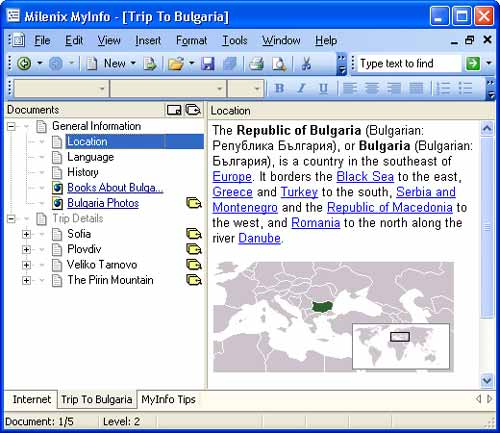Open the Format menu
The height and width of the screenshot is (433, 500).
[x=191, y=40]
